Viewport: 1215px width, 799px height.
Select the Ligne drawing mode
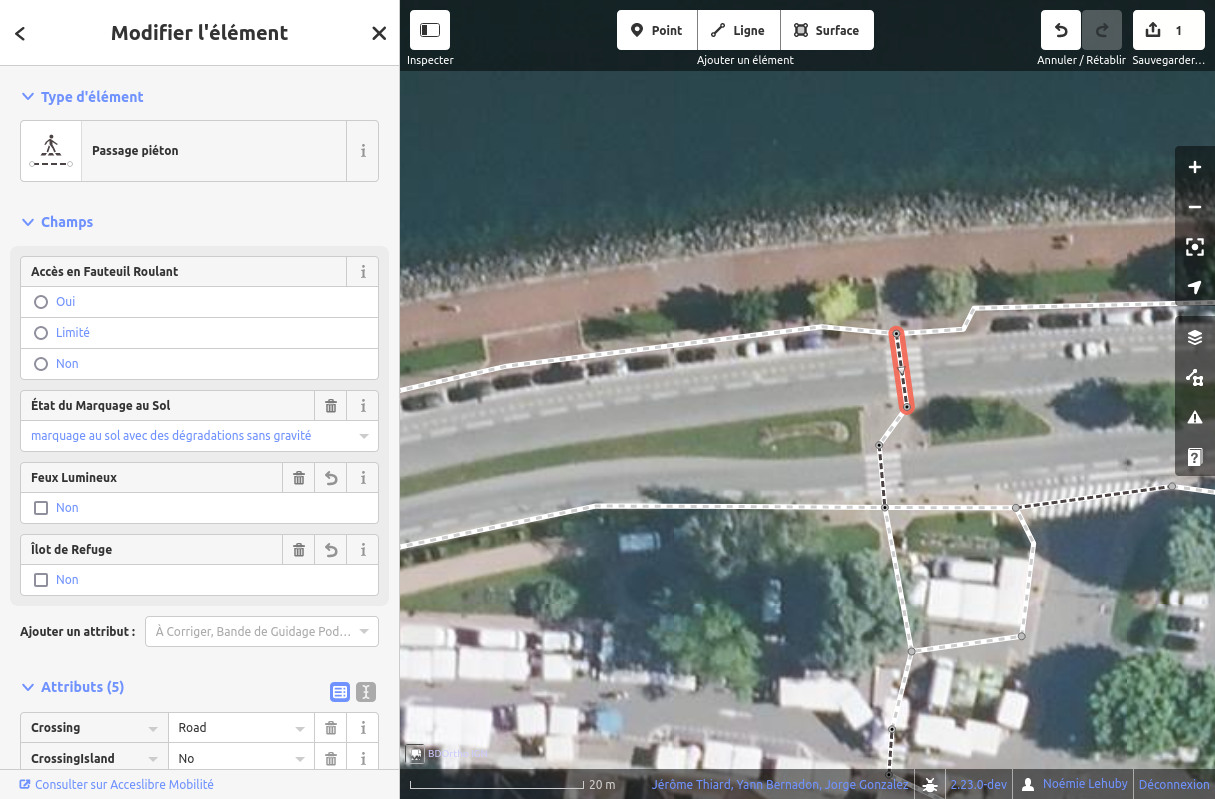[738, 31]
